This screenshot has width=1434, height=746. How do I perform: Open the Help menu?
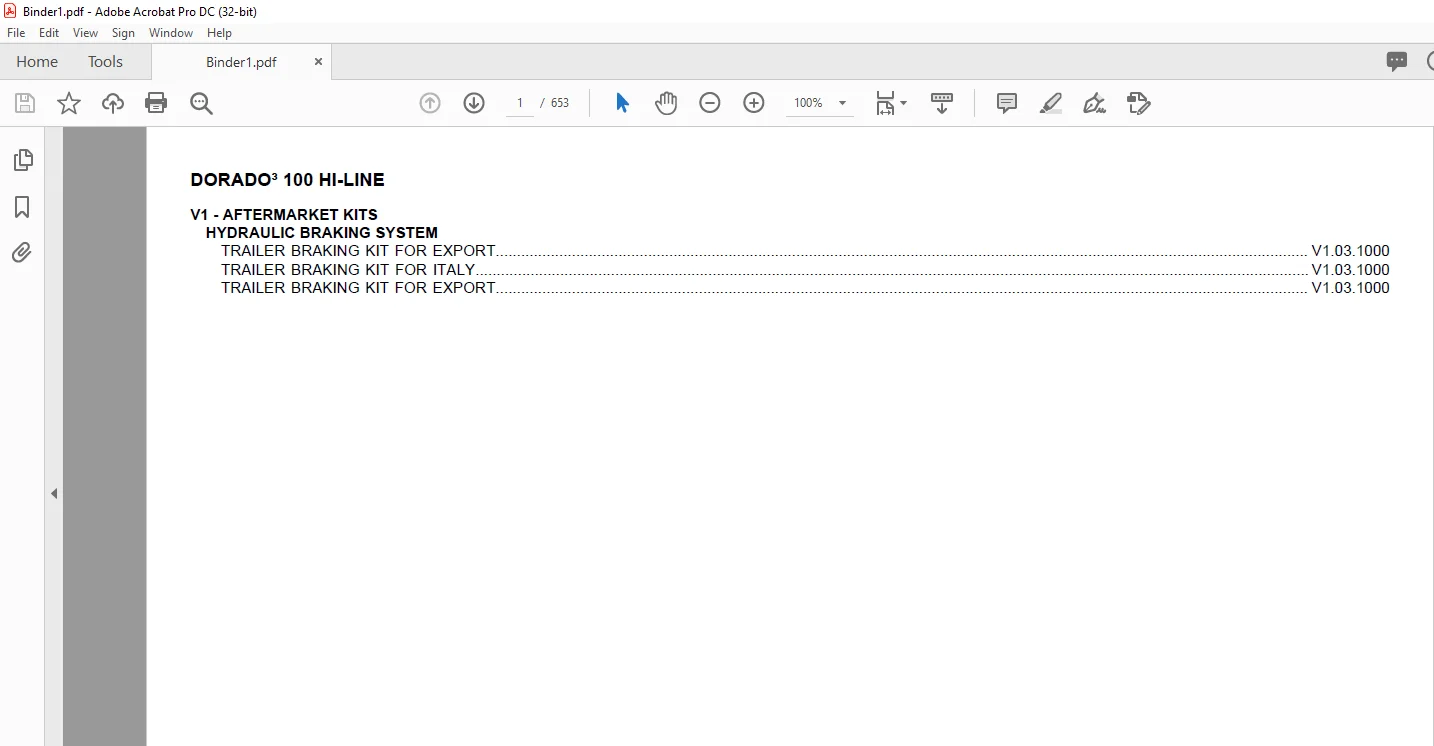click(x=219, y=33)
